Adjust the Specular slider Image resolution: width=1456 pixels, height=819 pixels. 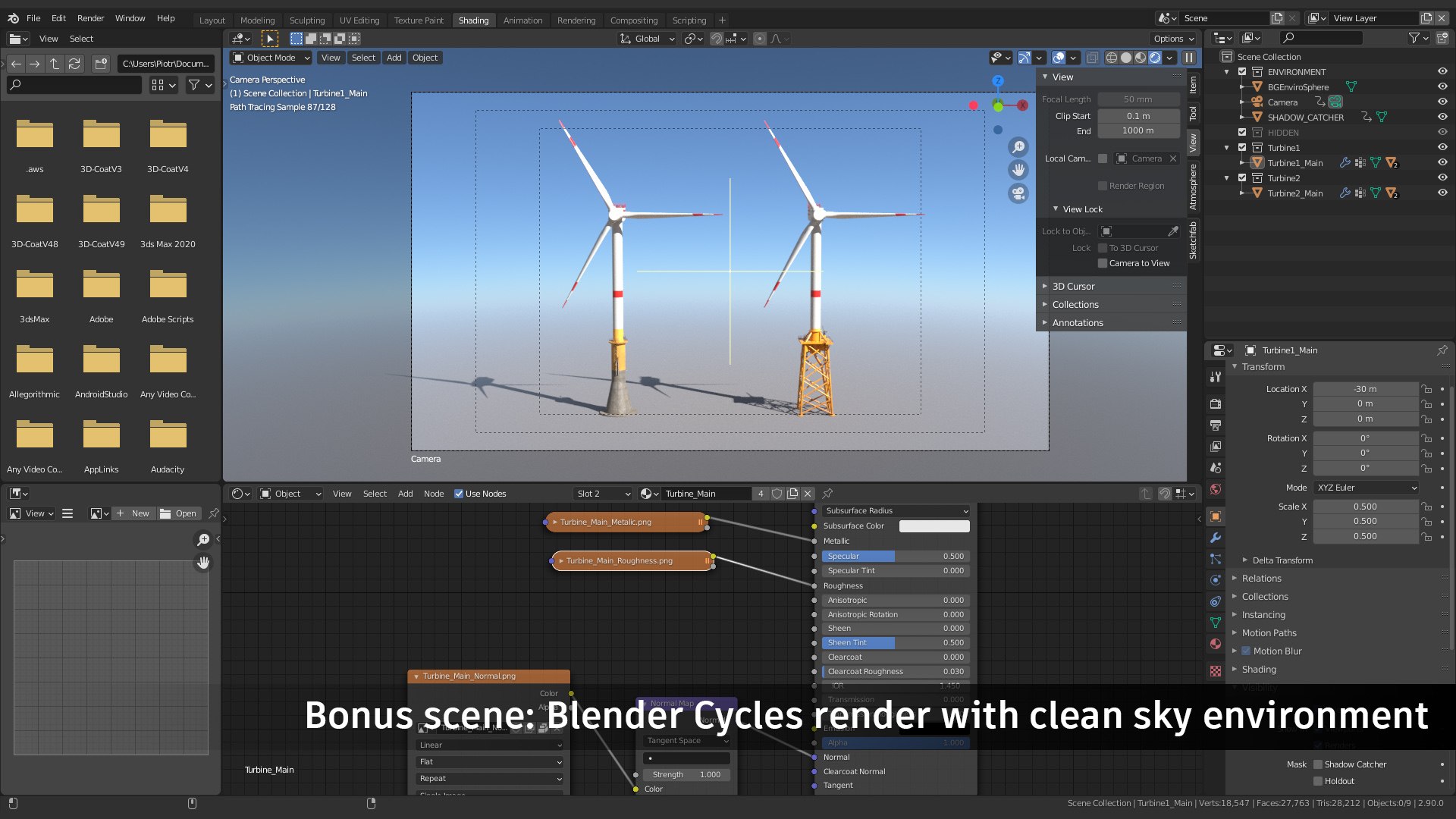(895, 556)
